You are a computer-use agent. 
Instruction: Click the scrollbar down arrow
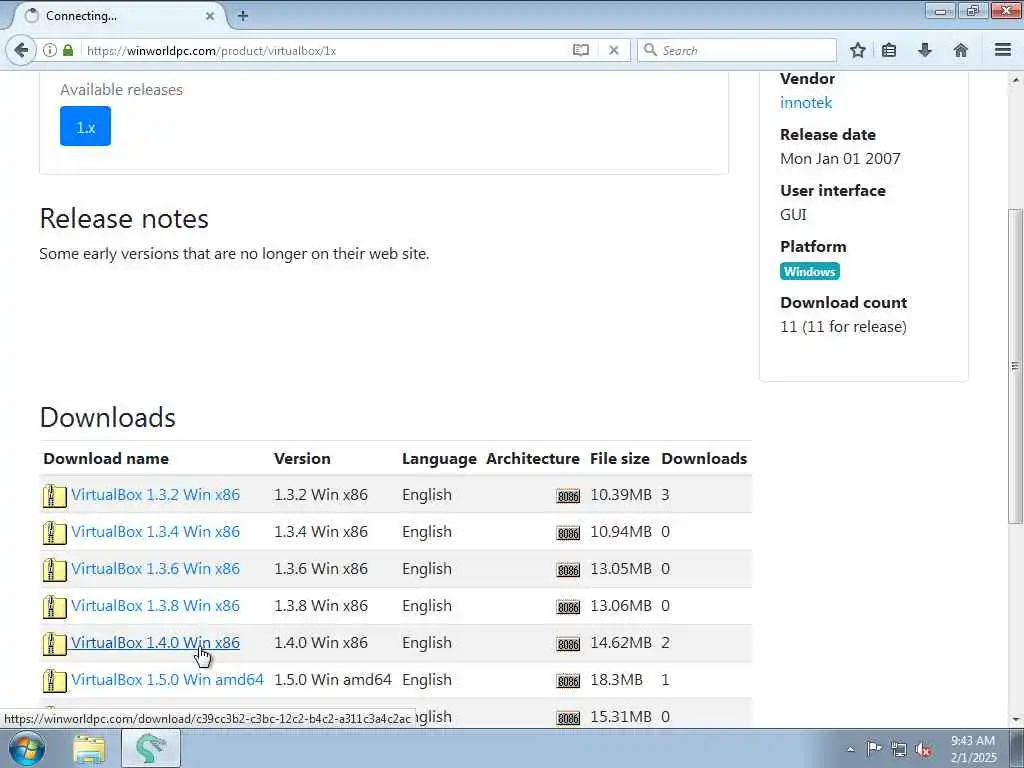(1015, 720)
